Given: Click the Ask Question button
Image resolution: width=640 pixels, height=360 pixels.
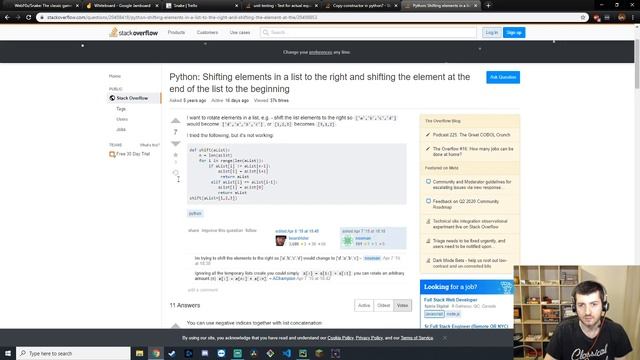Looking at the screenshot, I should point(503,77).
